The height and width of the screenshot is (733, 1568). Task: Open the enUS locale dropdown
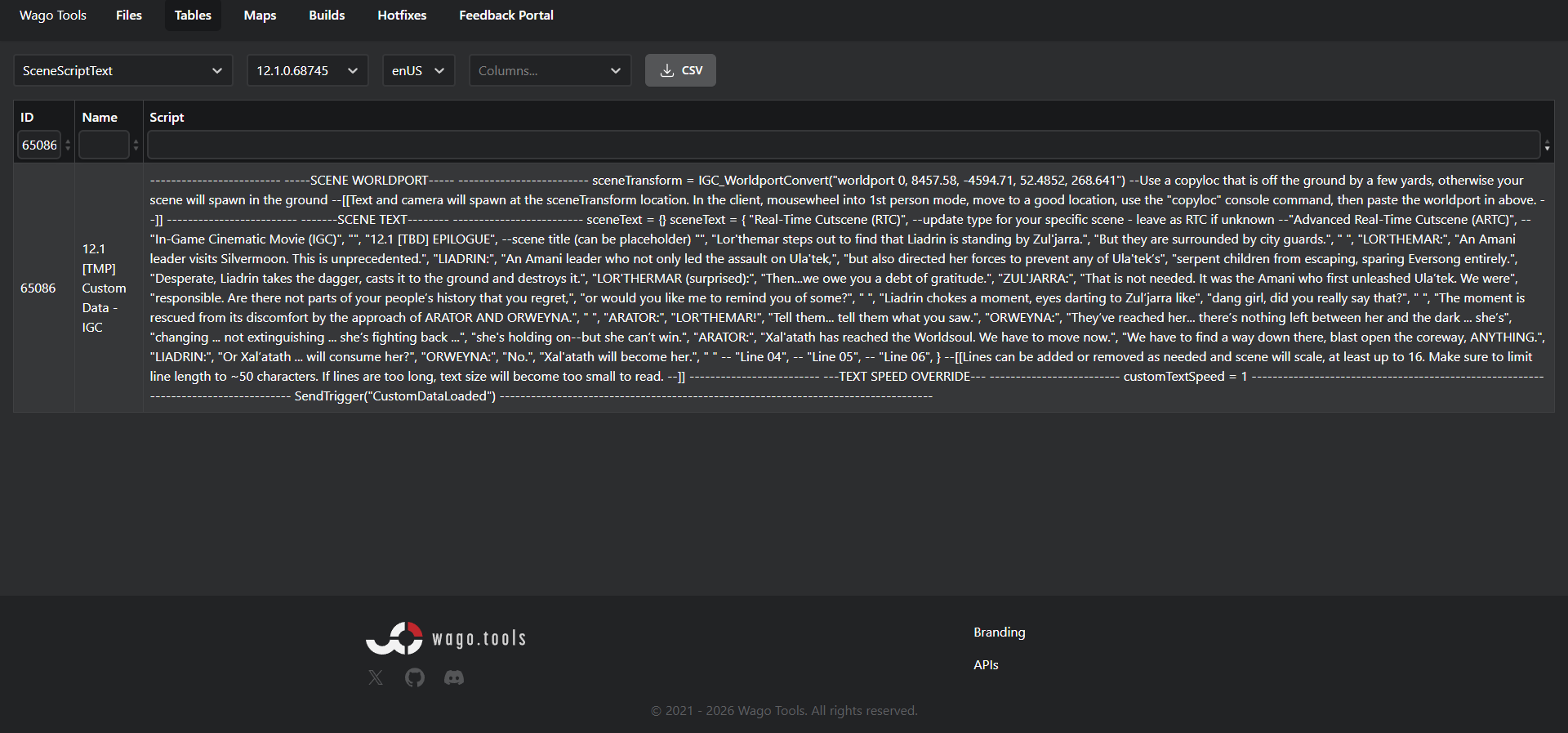(x=419, y=70)
